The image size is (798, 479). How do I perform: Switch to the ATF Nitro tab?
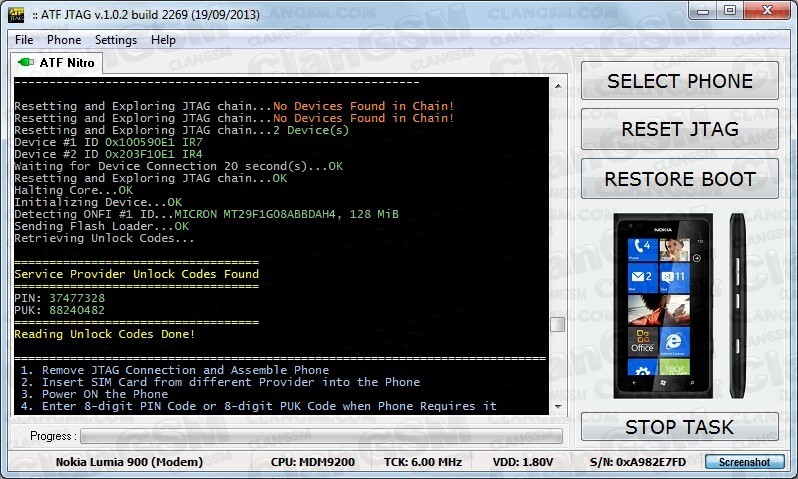point(56,63)
